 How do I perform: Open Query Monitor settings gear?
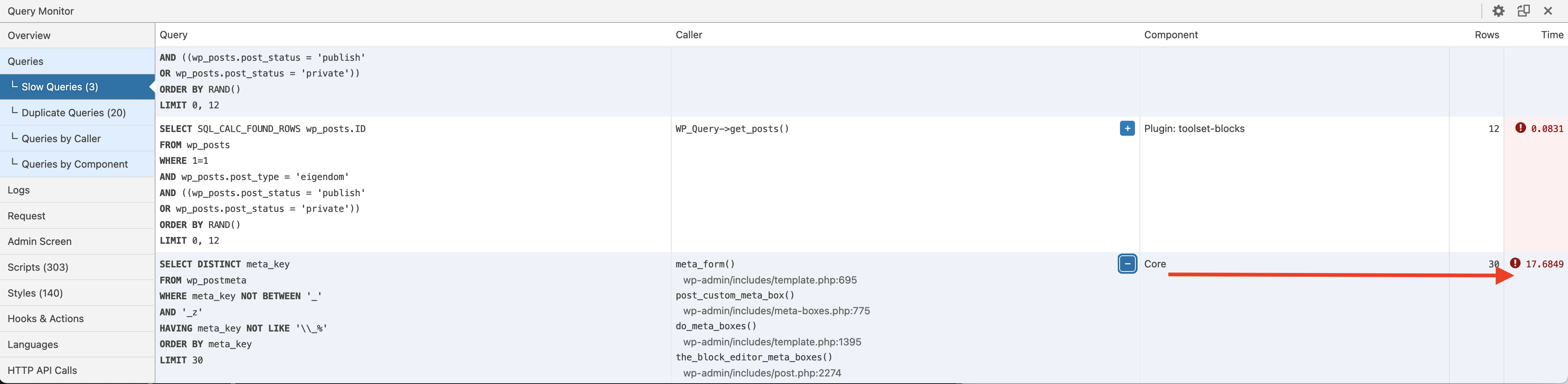coord(1498,11)
